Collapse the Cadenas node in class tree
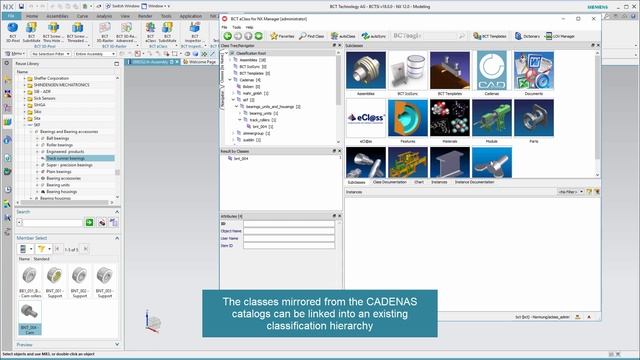Image resolution: width=640 pixels, height=360 pixels. [230, 80]
